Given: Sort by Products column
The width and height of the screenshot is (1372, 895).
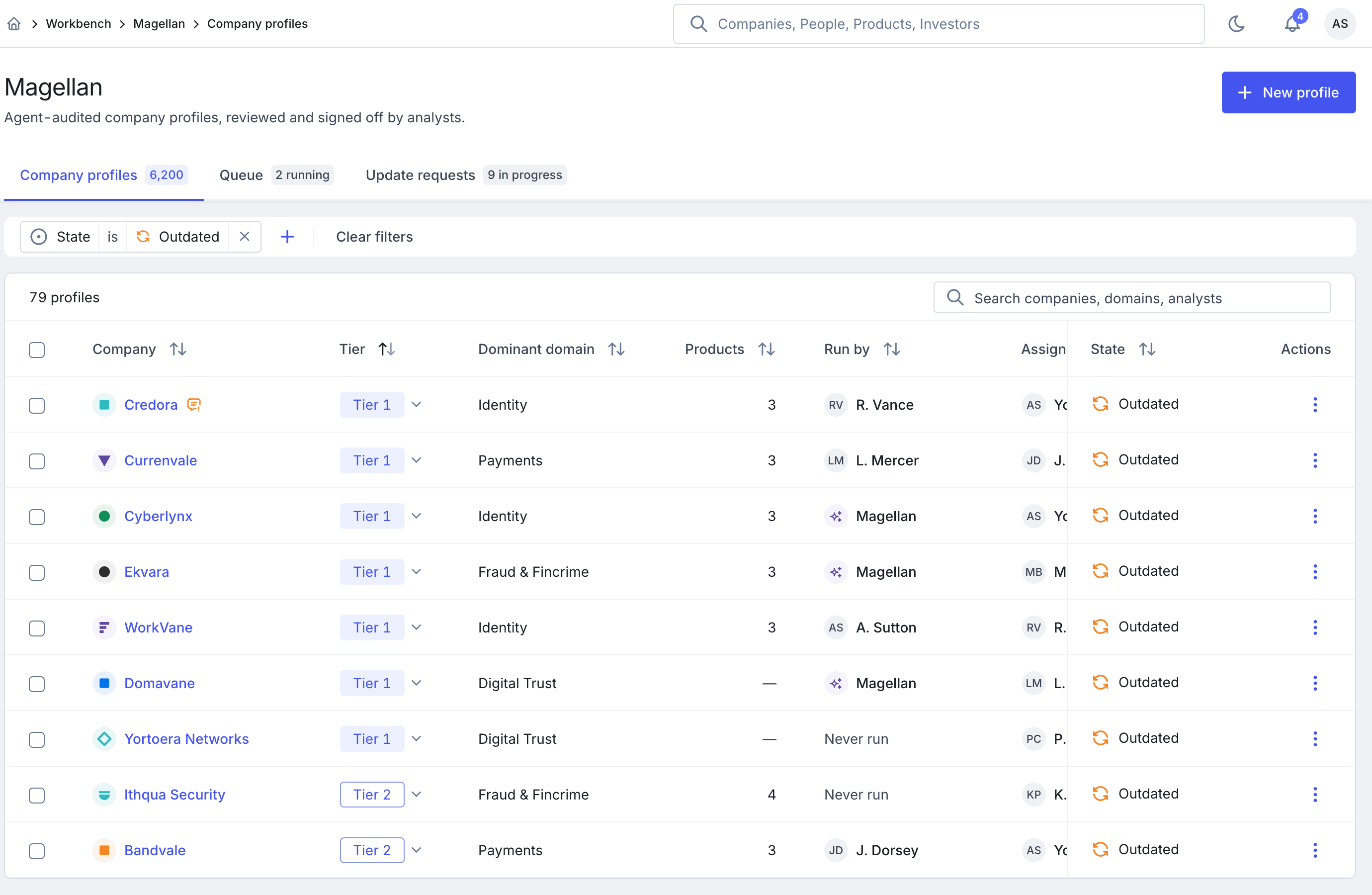Looking at the screenshot, I should [766, 349].
